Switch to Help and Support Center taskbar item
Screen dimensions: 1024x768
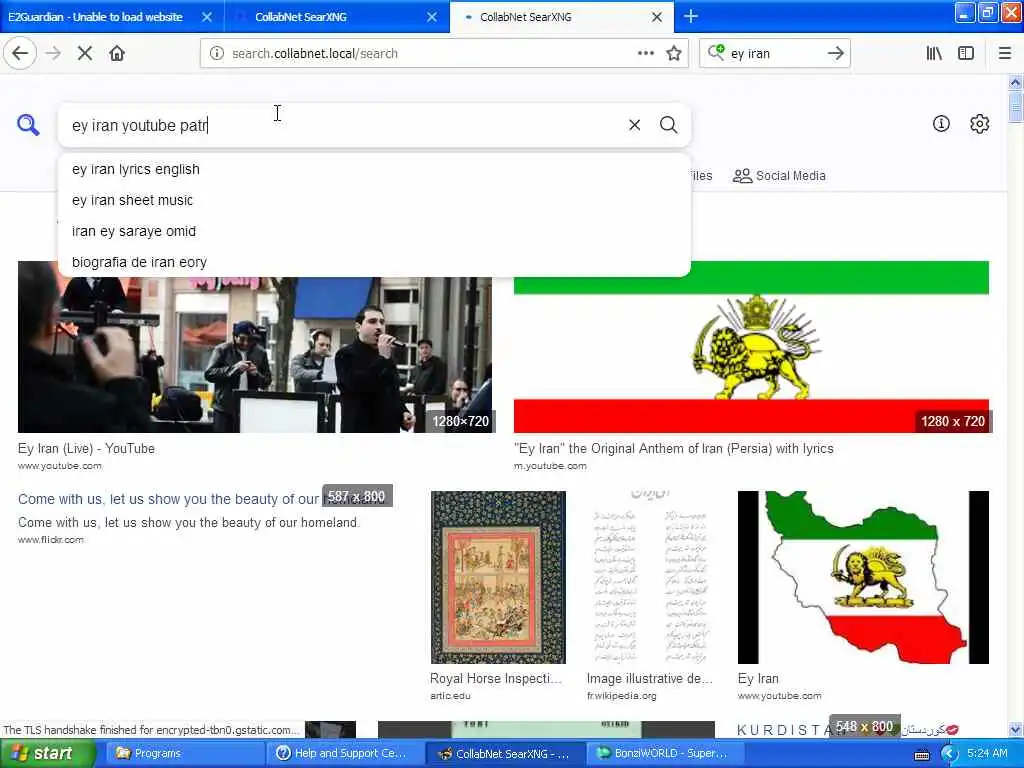[345, 754]
